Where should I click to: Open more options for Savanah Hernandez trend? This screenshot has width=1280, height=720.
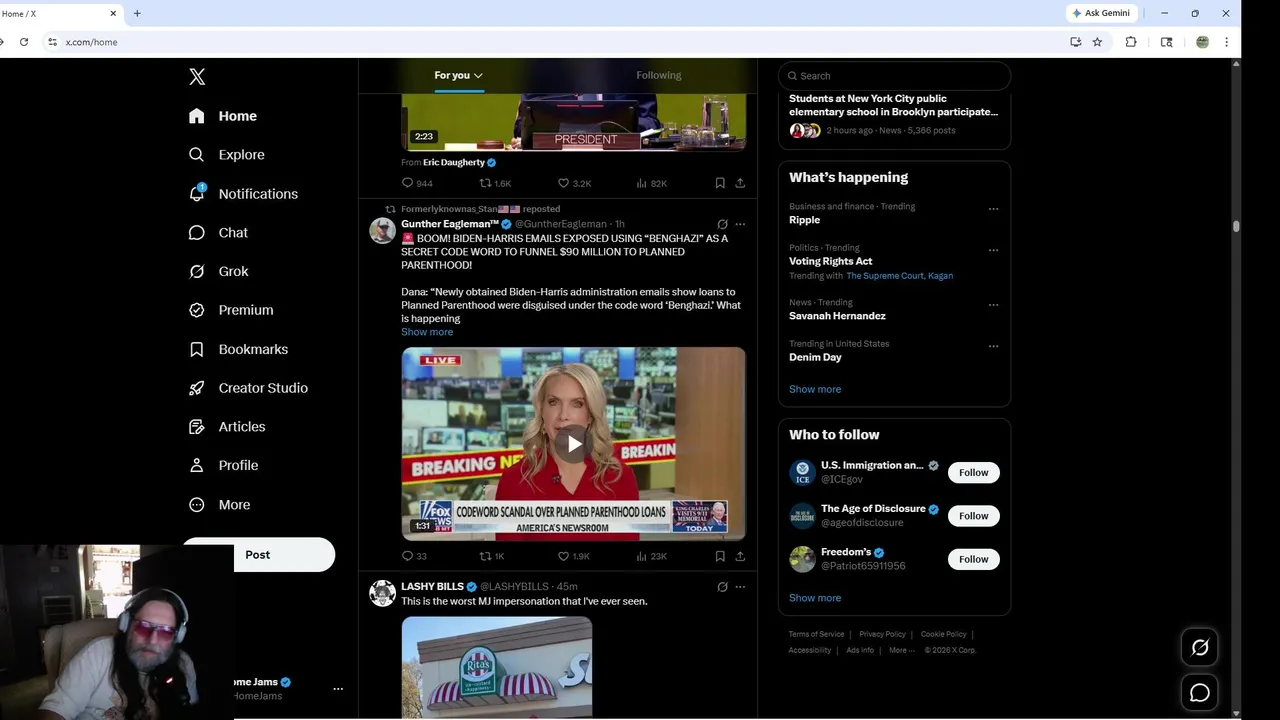point(993,305)
